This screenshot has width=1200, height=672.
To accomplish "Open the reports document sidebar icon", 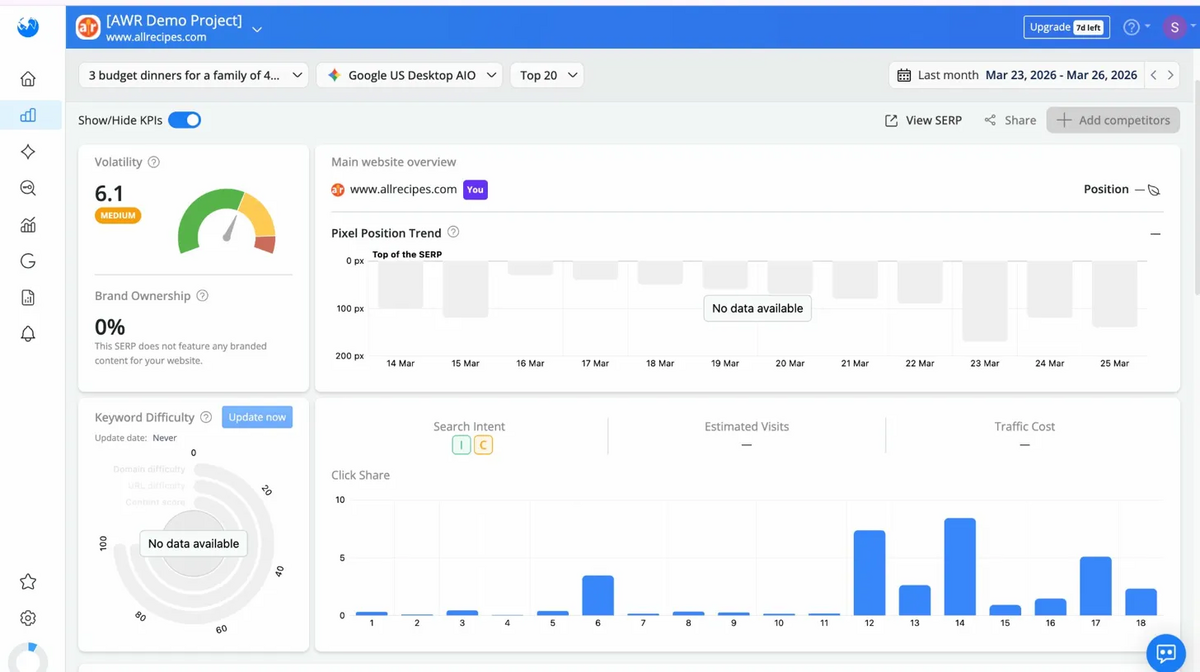I will pos(28,297).
